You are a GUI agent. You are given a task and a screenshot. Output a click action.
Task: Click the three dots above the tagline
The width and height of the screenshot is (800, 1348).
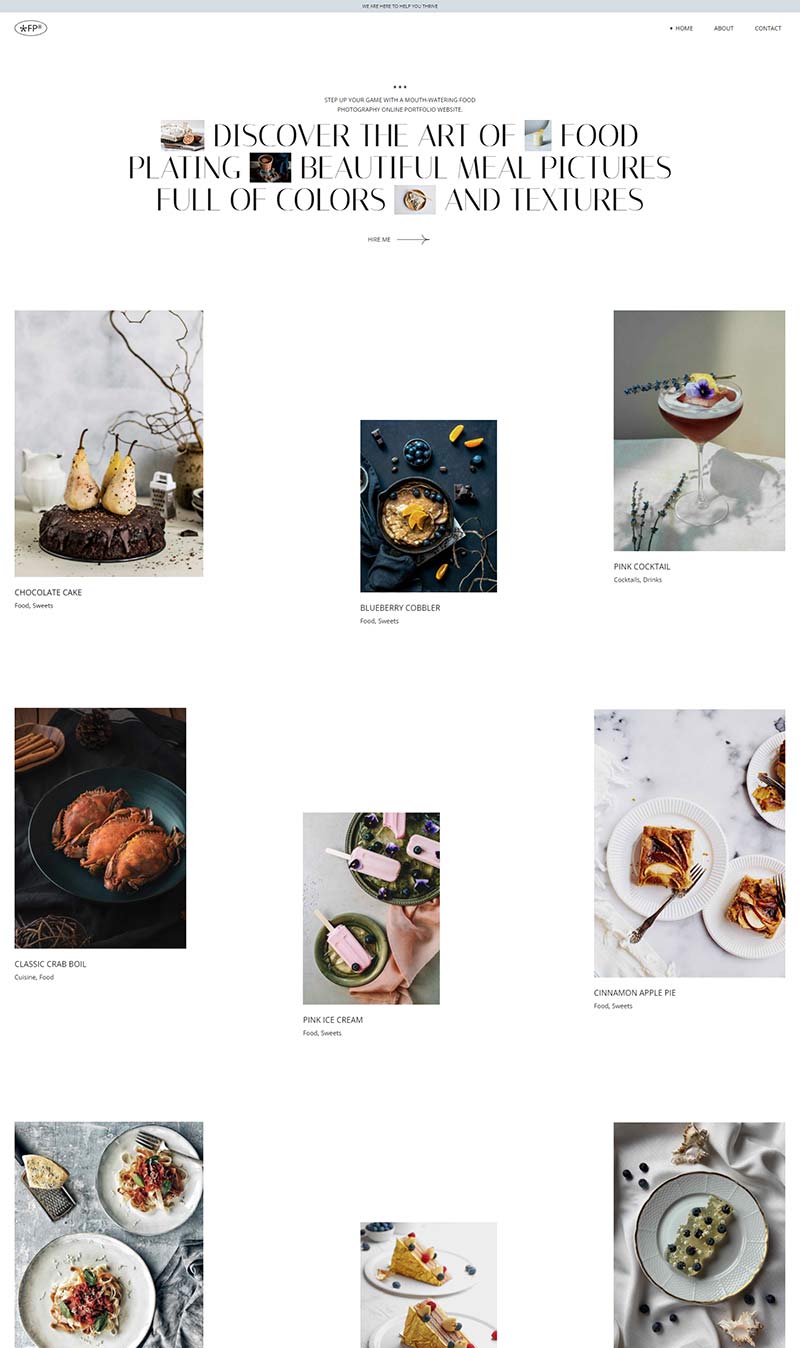click(x=400, y=87)
